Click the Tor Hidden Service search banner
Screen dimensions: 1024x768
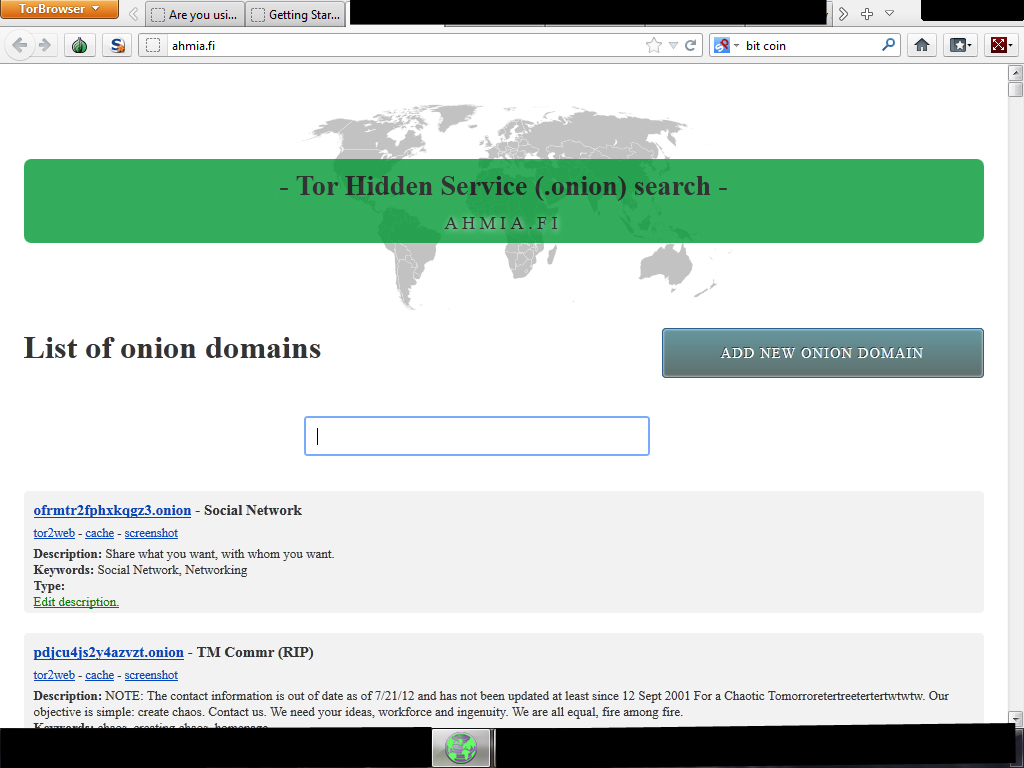(504, 201)
